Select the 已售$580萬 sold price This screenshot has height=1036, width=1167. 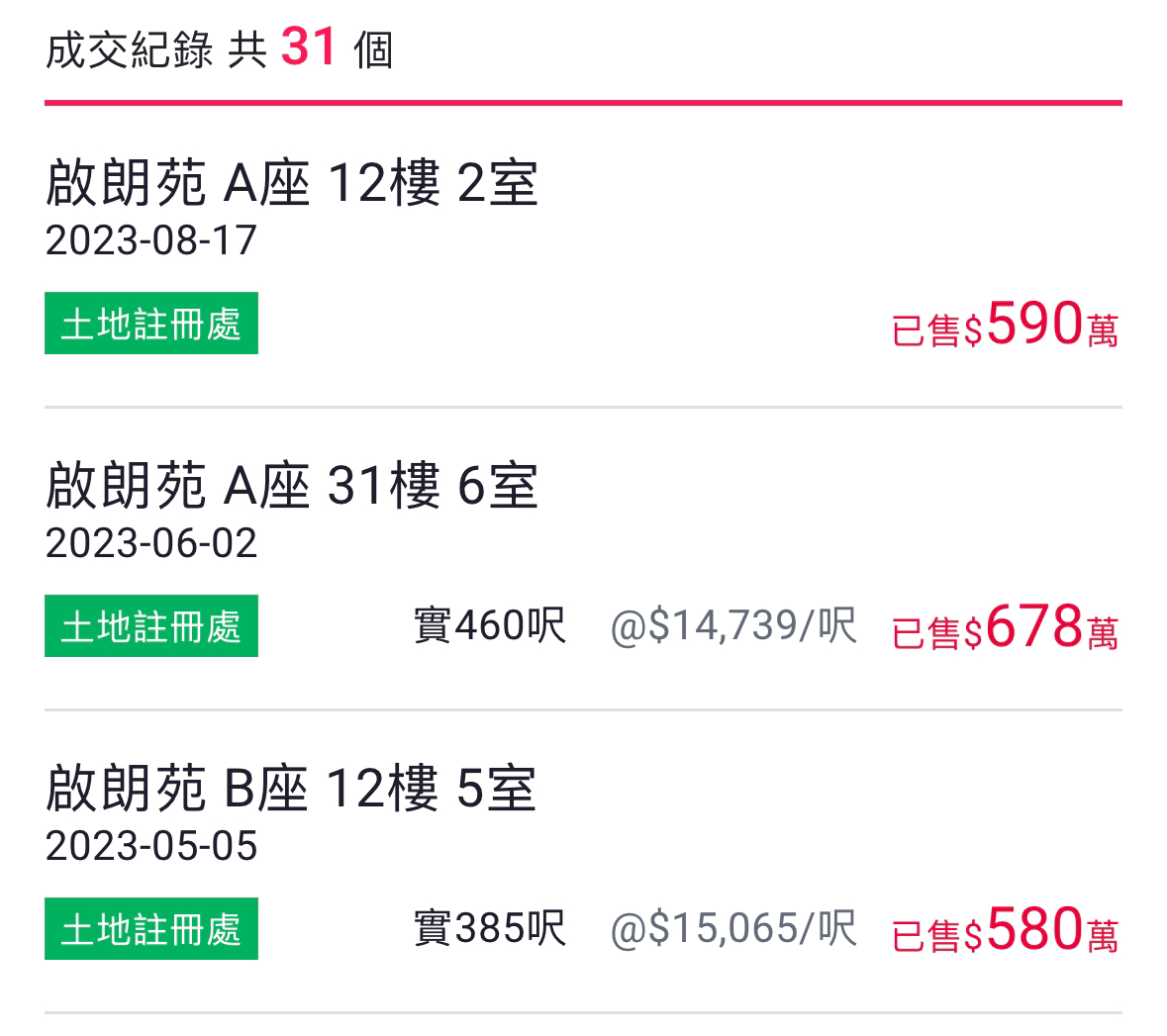tap(1006, 930)
